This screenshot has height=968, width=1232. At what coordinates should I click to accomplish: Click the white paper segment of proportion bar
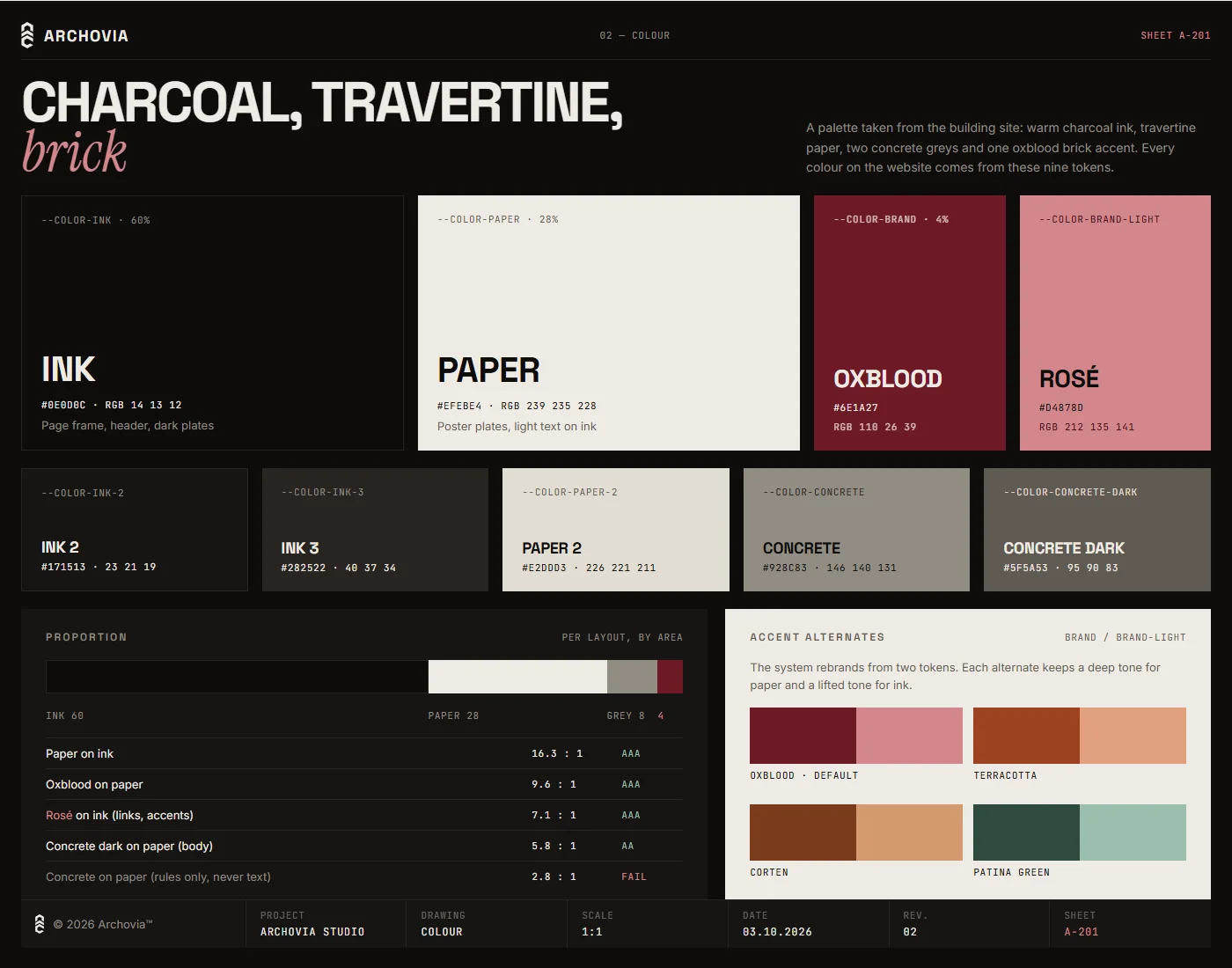(x=517, y=677)
